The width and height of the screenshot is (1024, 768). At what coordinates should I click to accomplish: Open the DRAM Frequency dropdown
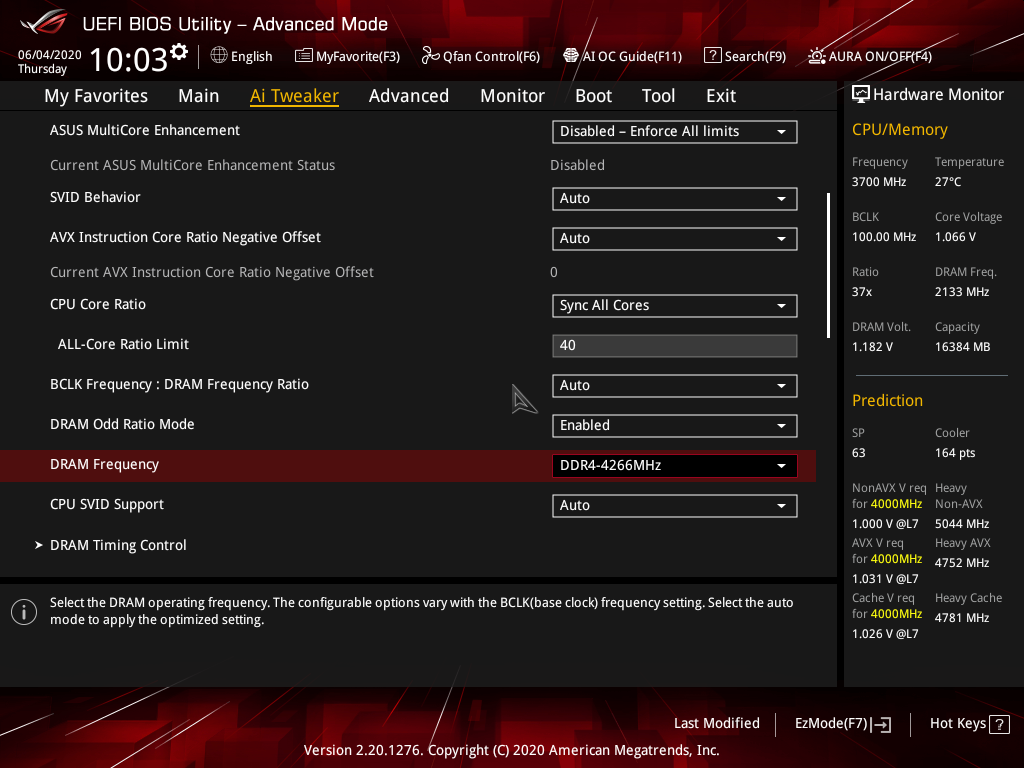(674, 465)
